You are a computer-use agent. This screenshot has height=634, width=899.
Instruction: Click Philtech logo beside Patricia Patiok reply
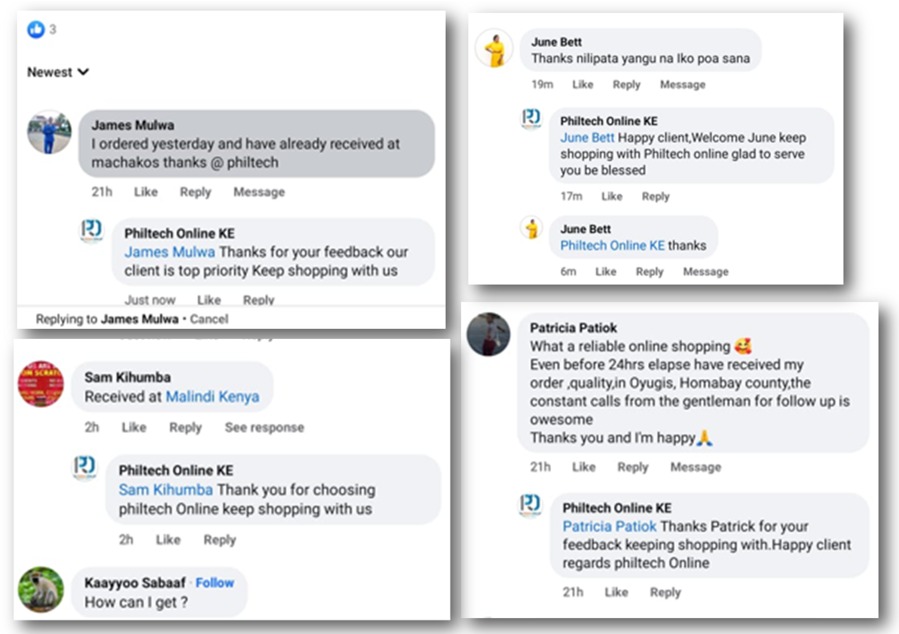tap(530, 504)
